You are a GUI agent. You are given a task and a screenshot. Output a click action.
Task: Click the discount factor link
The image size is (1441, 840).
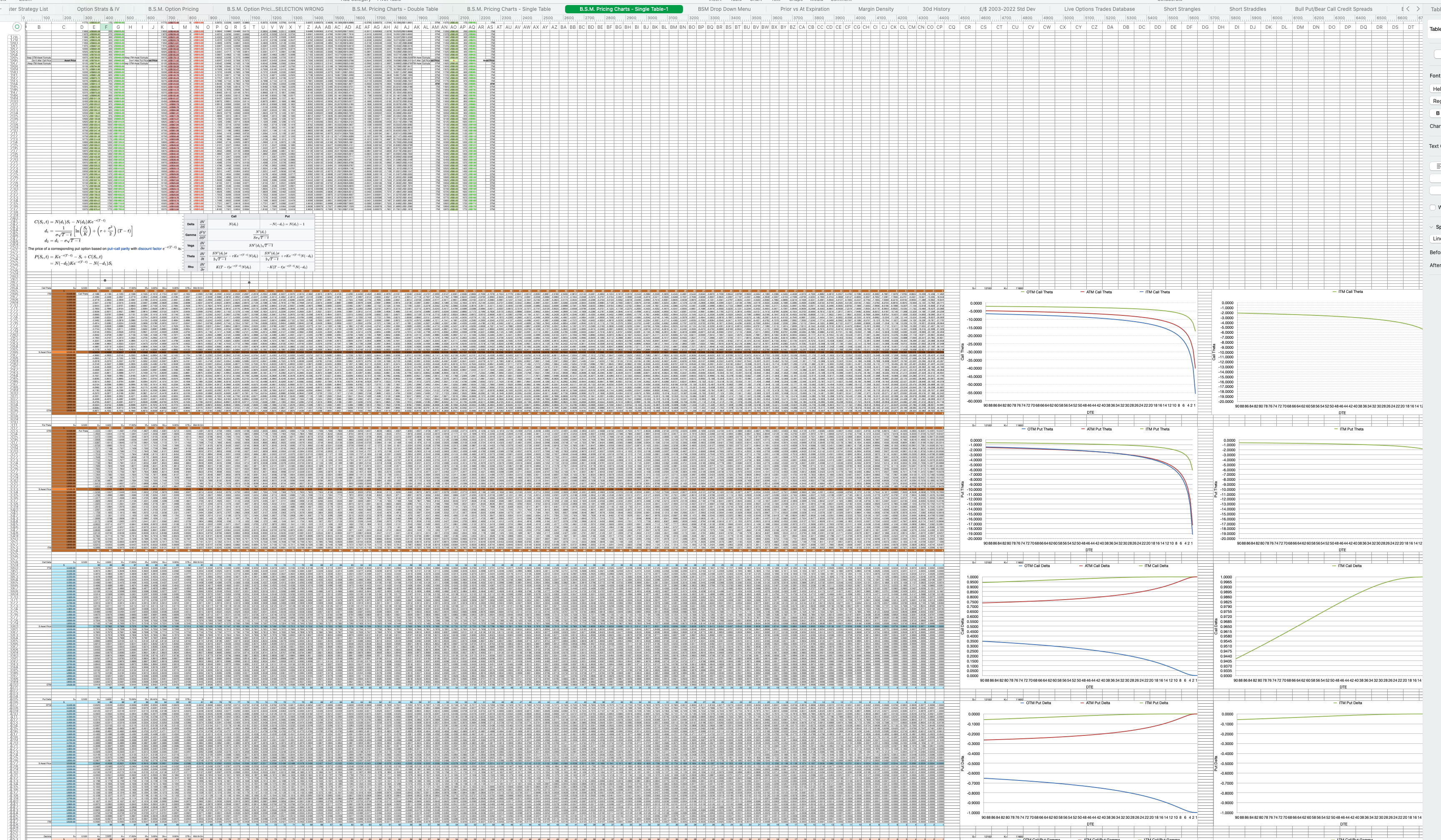tap(150, 249)
